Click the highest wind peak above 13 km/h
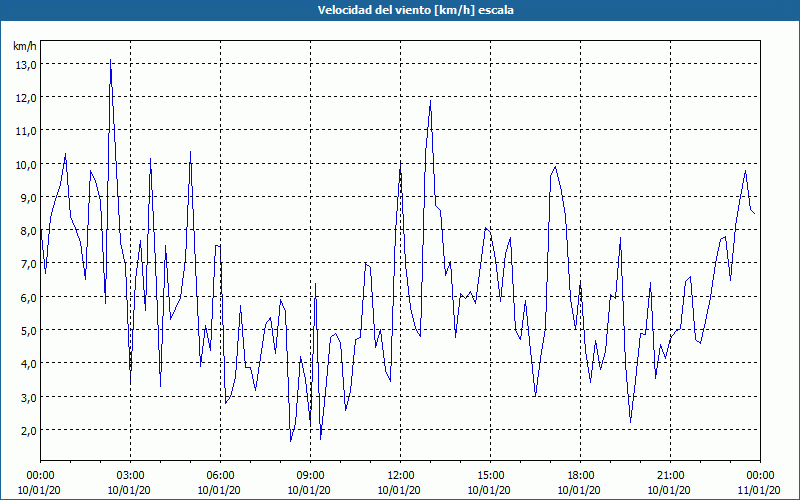This screenshot has width=800, height=500. coord(110,60)
